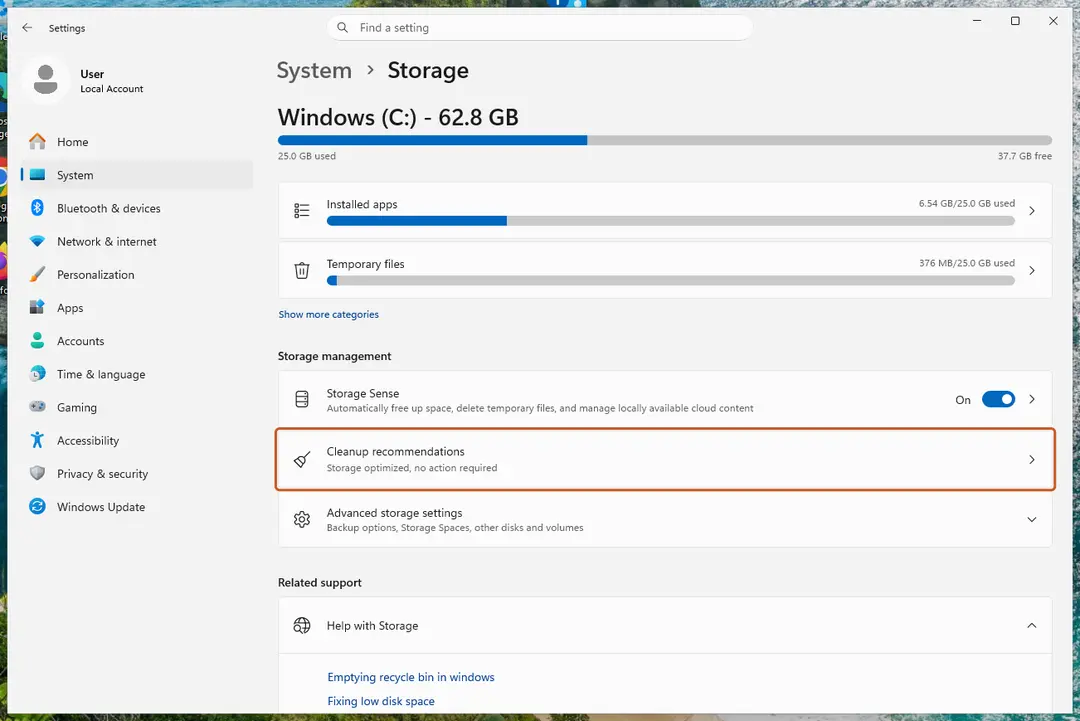This screenshot has height=721, width=1080.
Task: Select Privacy & security label
Action: (x=102, y=473)
